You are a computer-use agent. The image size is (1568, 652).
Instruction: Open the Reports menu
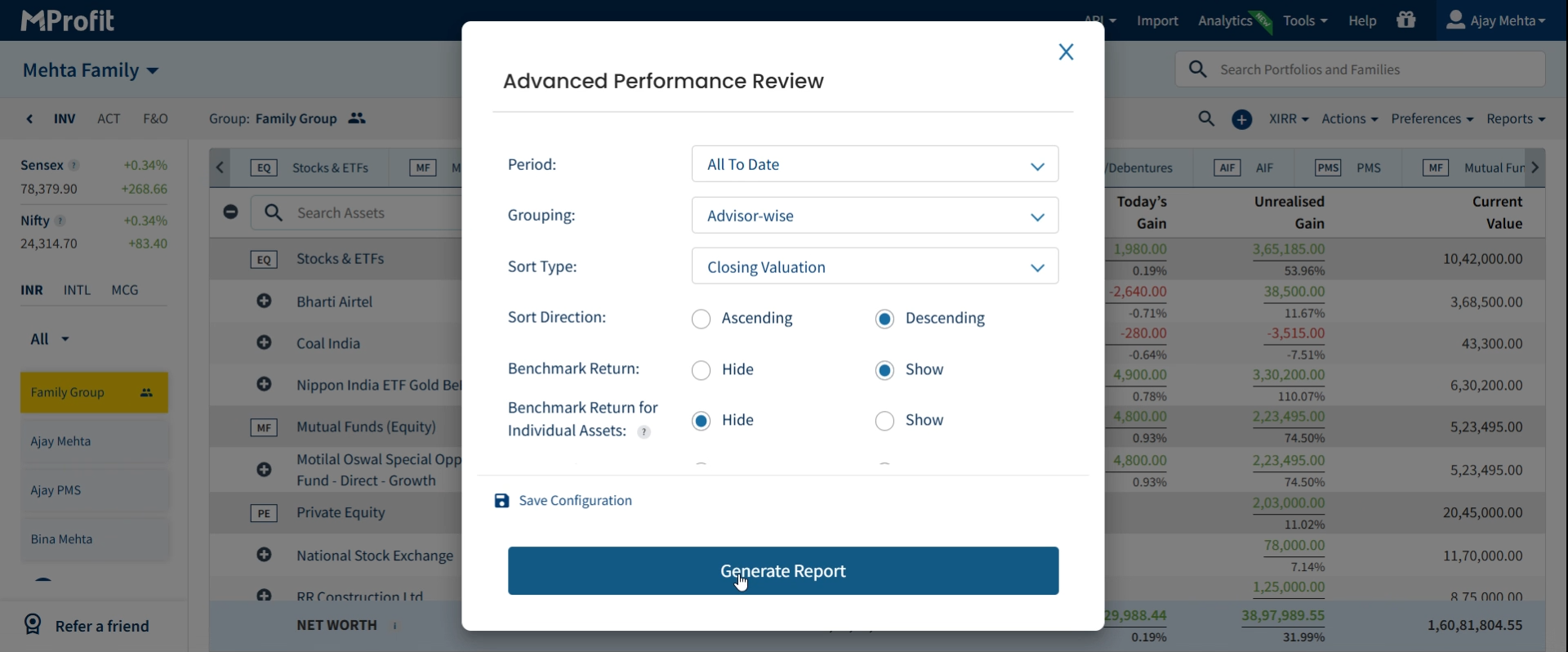point(1516,119)
